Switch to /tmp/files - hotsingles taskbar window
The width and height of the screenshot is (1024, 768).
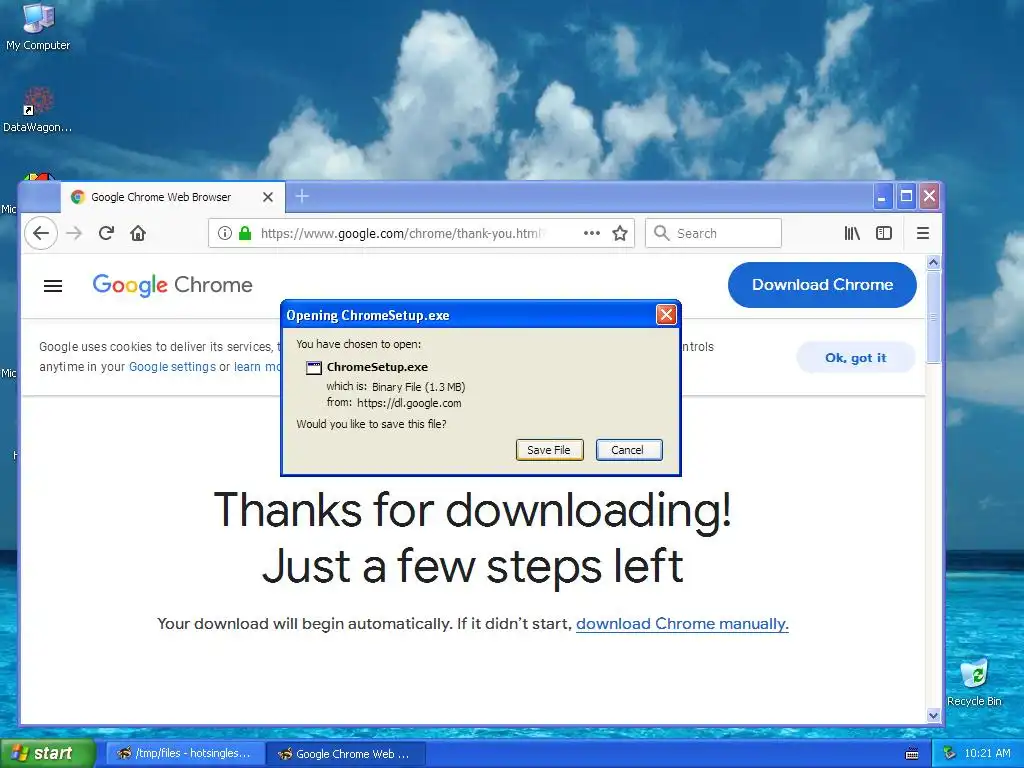[x=185, y=754]
